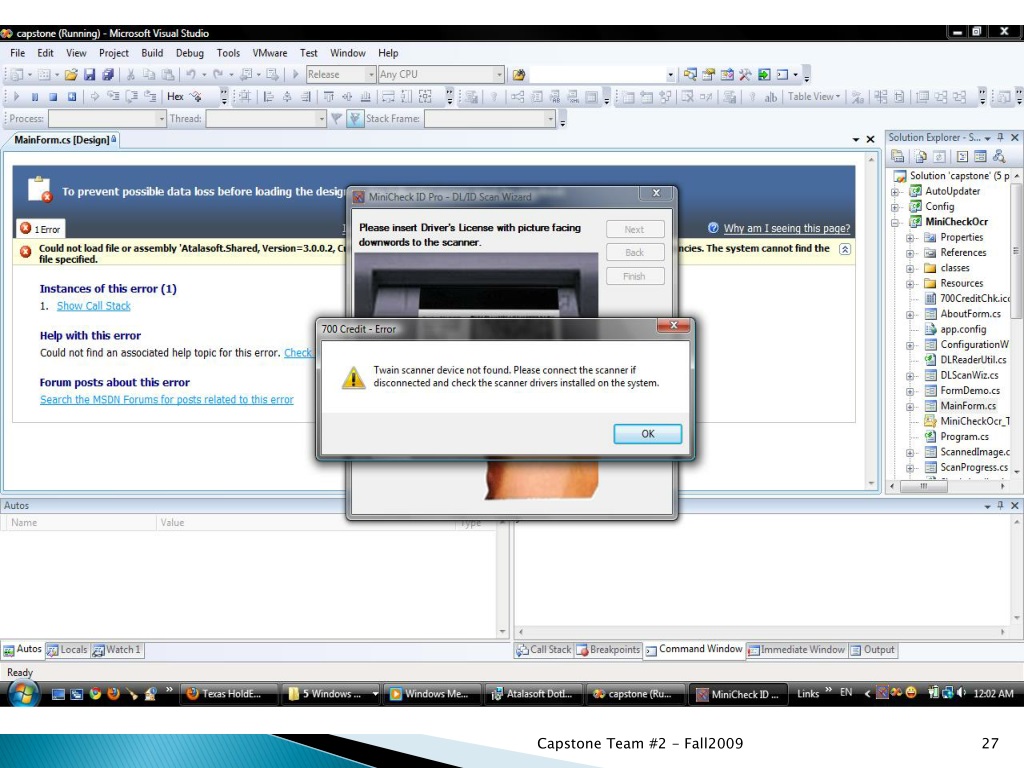The width and height of the screenshot is (1024, 768).
Task: Switch to Texas HoldE... taskbar button
Action: (229, 694)
